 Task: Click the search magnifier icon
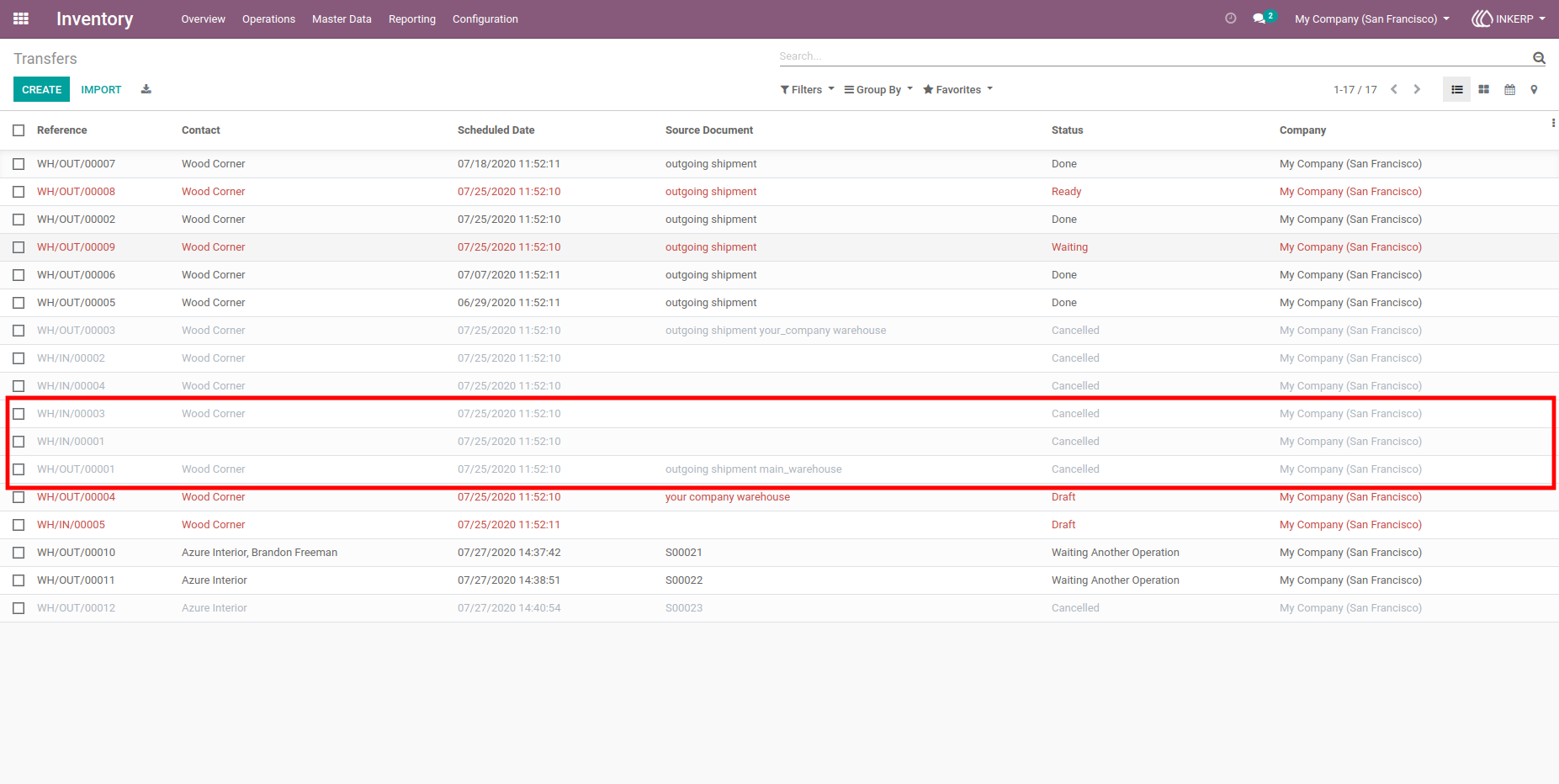coord(1539,58)
